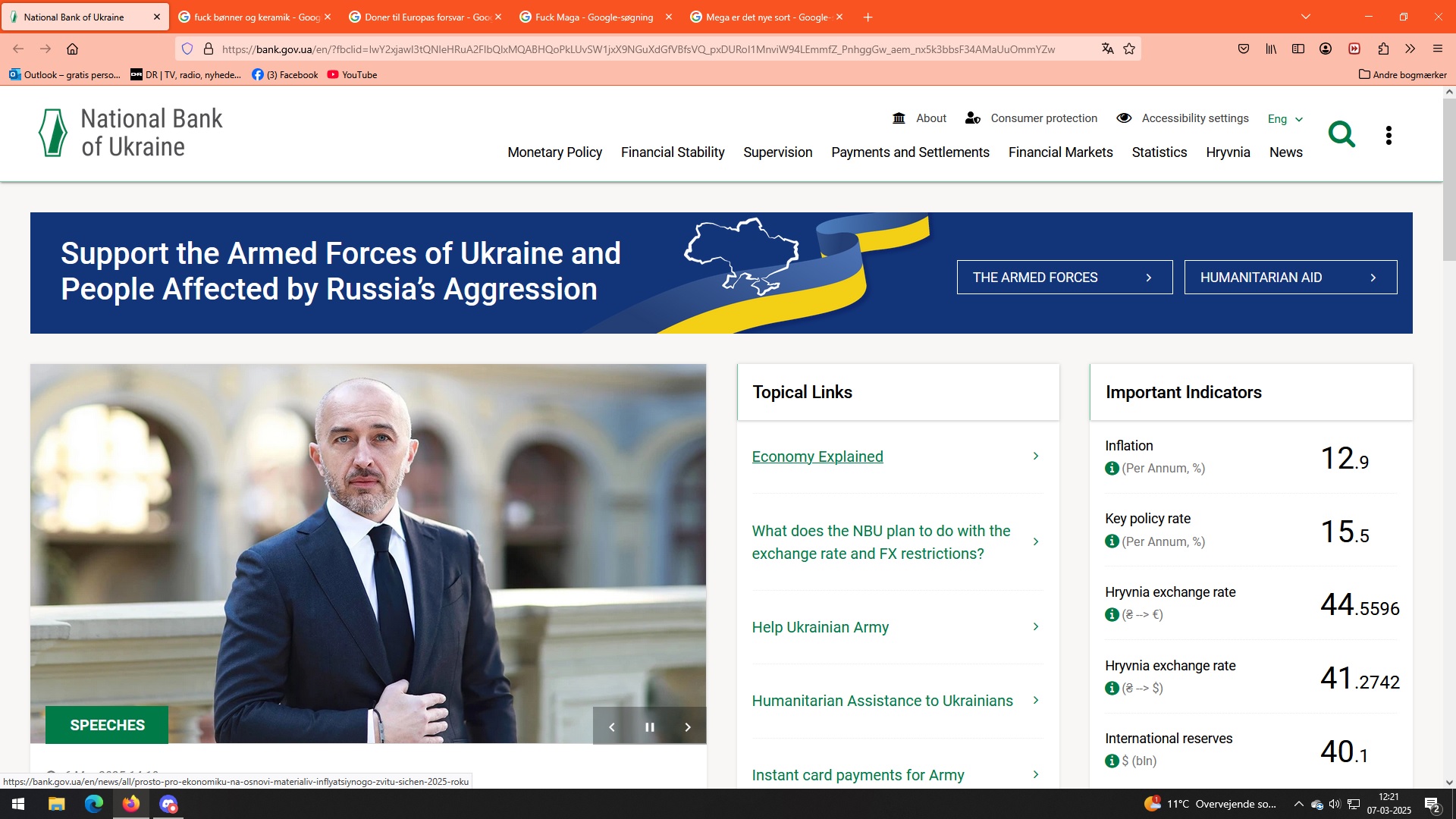The height and width of the screenshot is (819, 1456).
Task: Go to next slide in carousel
Action: coord(688,727)
